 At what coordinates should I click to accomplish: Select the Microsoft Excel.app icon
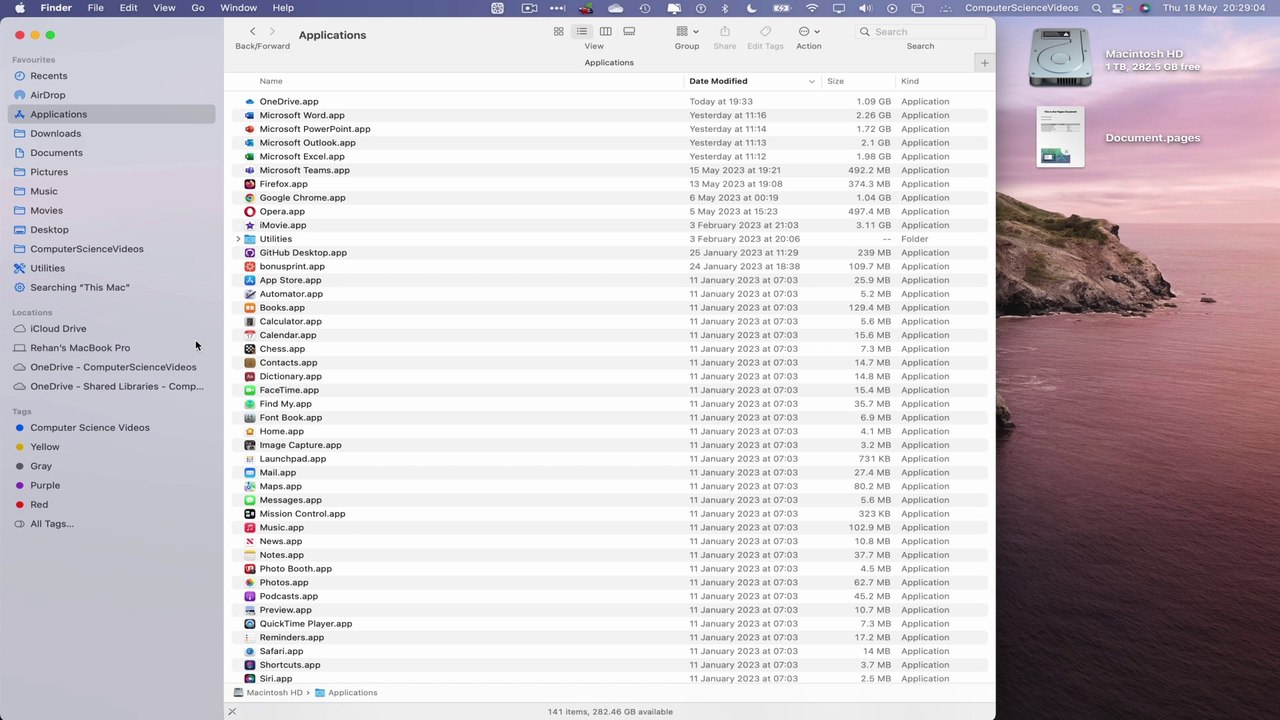tap(250, 156)
